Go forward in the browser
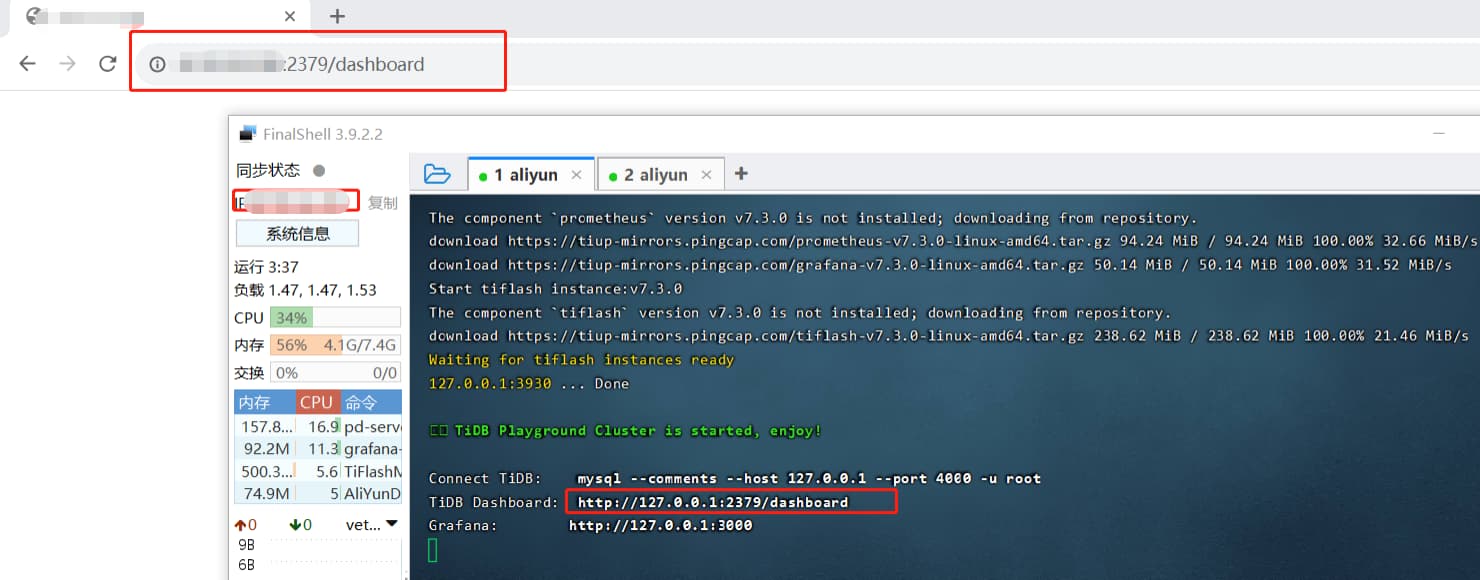 pyautogui.click(x=67, y=64)
